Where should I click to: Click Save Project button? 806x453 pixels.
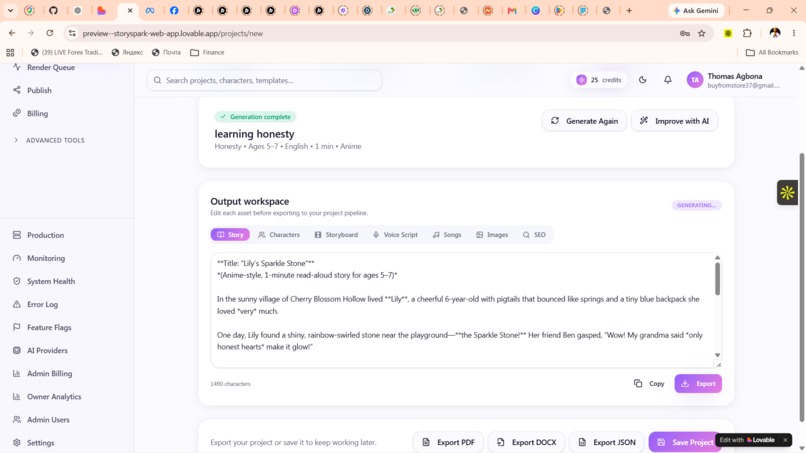pyautogui.click(x=684, y=442)
